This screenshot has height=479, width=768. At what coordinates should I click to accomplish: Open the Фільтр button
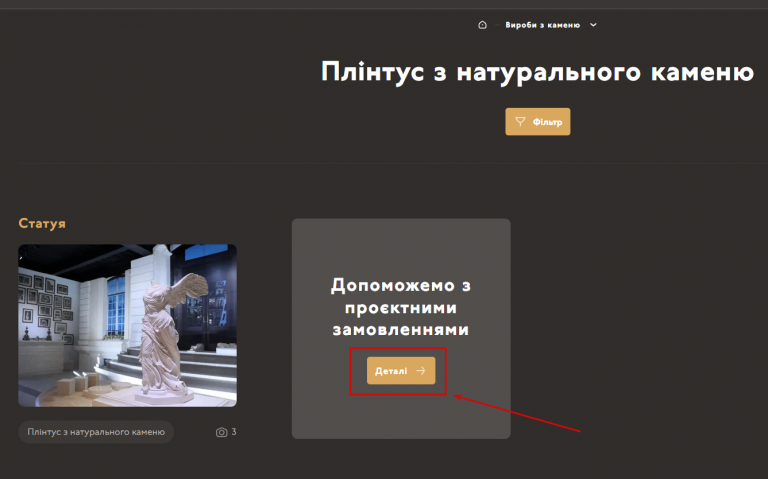[x=538, y=121]
